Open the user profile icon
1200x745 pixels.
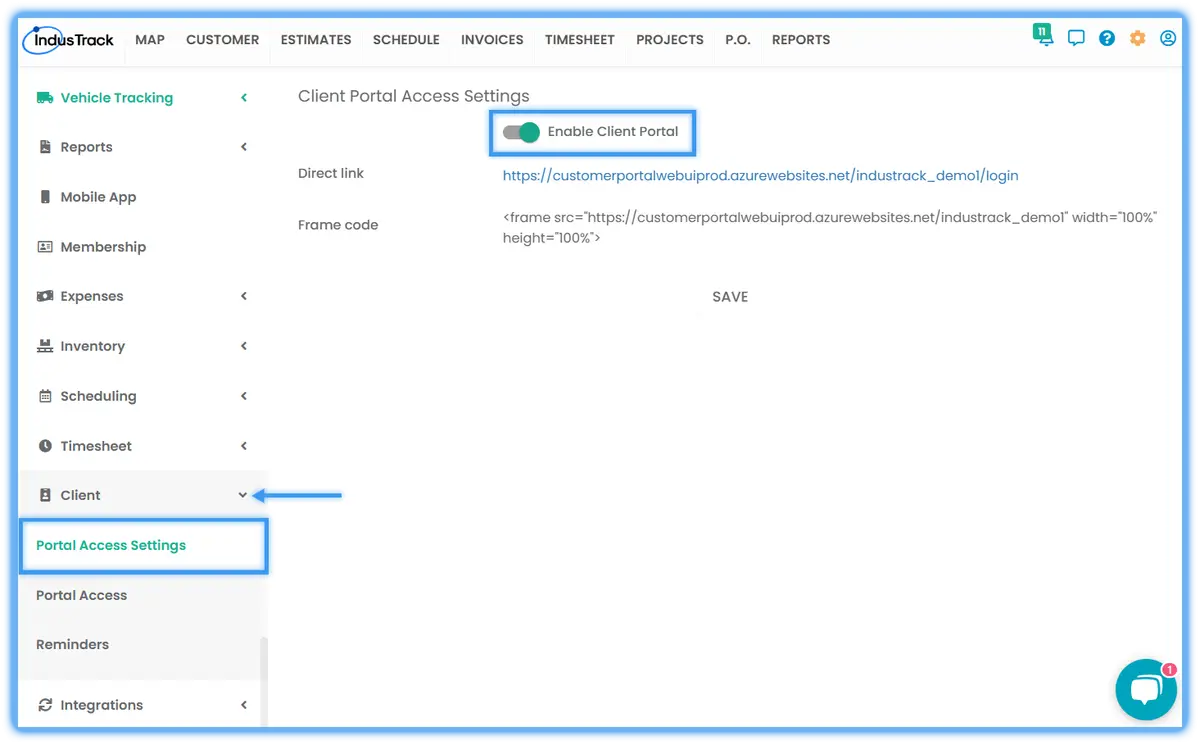[1168, 39]
